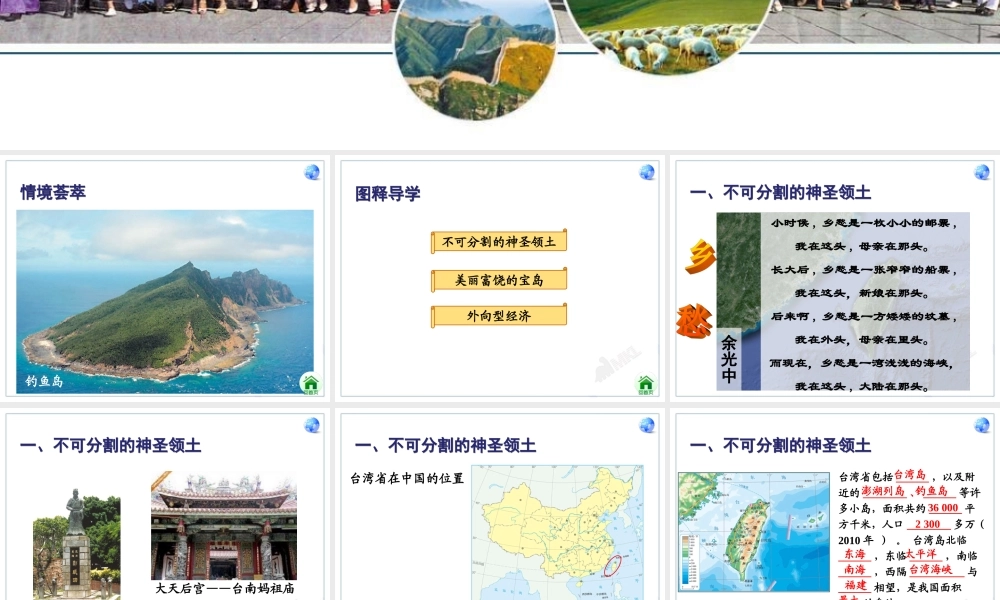Open the 大天后宫 temple photo
The width and height of the screenshot is (1000, 600).
(x=224, y=525)
